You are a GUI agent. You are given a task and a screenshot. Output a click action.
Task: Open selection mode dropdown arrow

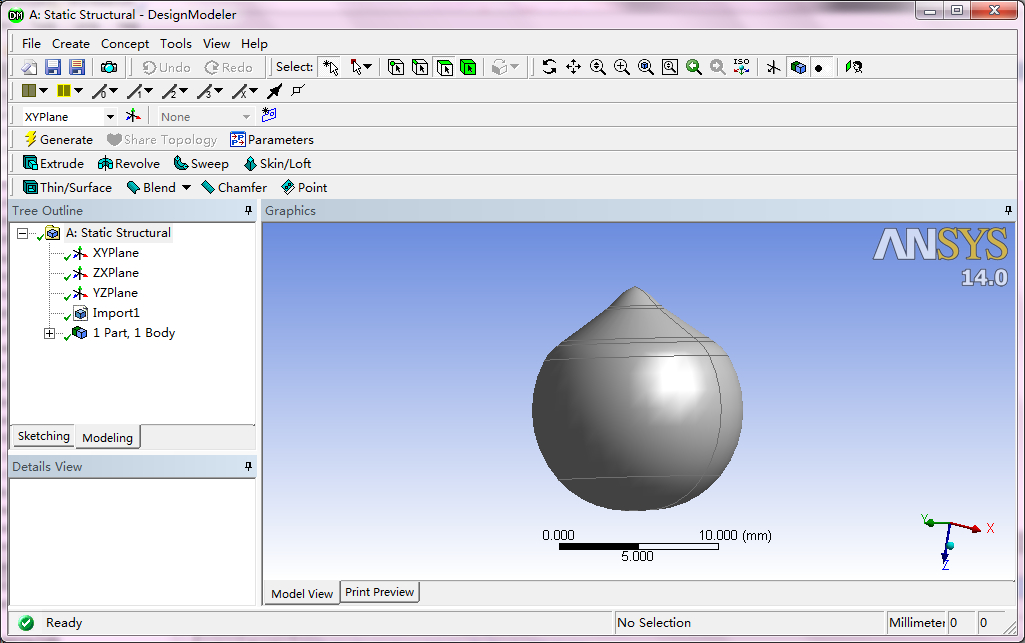pos(367,67)
